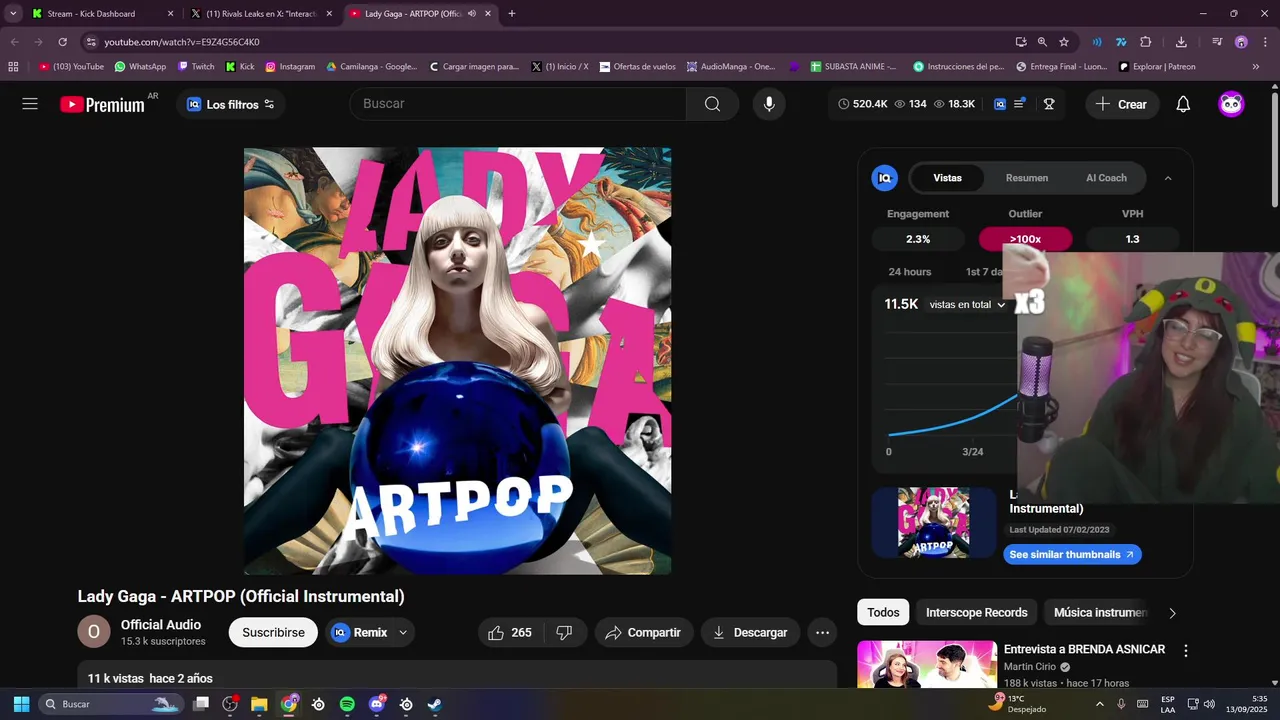This screenshot has width=1280, height=720.
Task: Open the Chrome downloads icon
Action: 1181,42
